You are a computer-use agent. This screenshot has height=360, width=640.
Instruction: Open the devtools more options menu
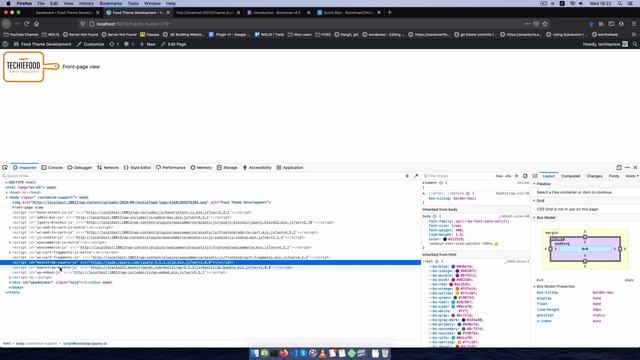(627, 168)
